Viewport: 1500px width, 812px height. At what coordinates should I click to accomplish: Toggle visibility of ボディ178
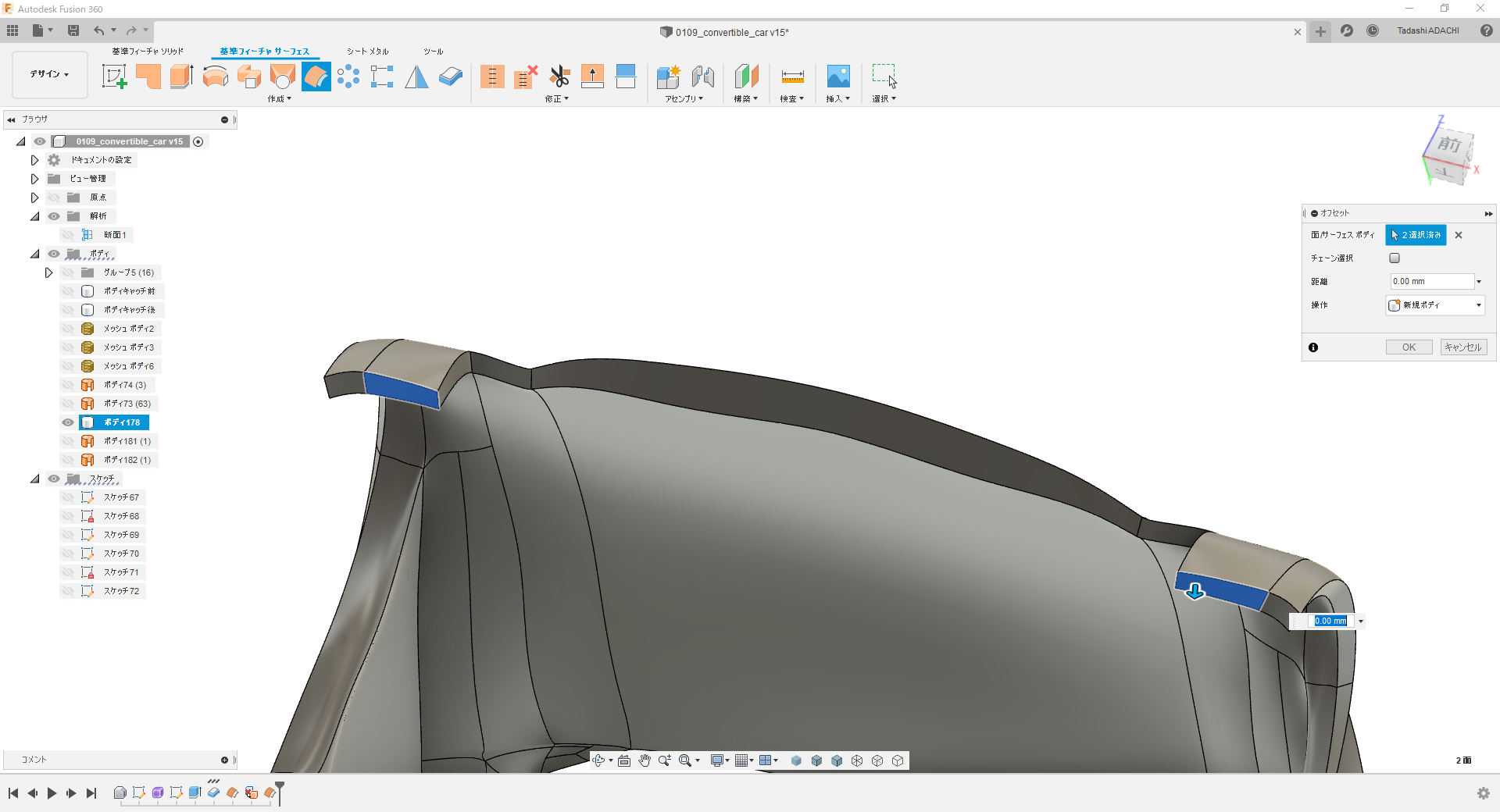pos(68,422)
